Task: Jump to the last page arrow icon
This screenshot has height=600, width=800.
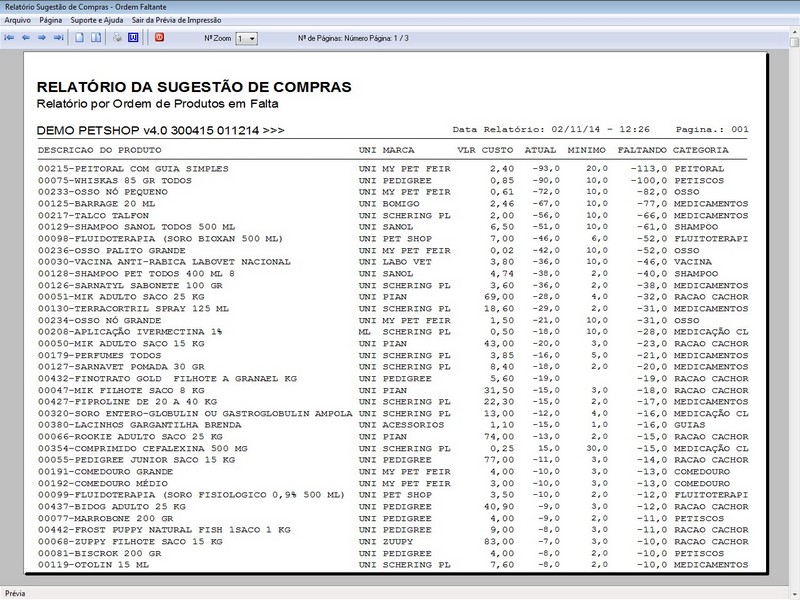Action: pos(56,37)
